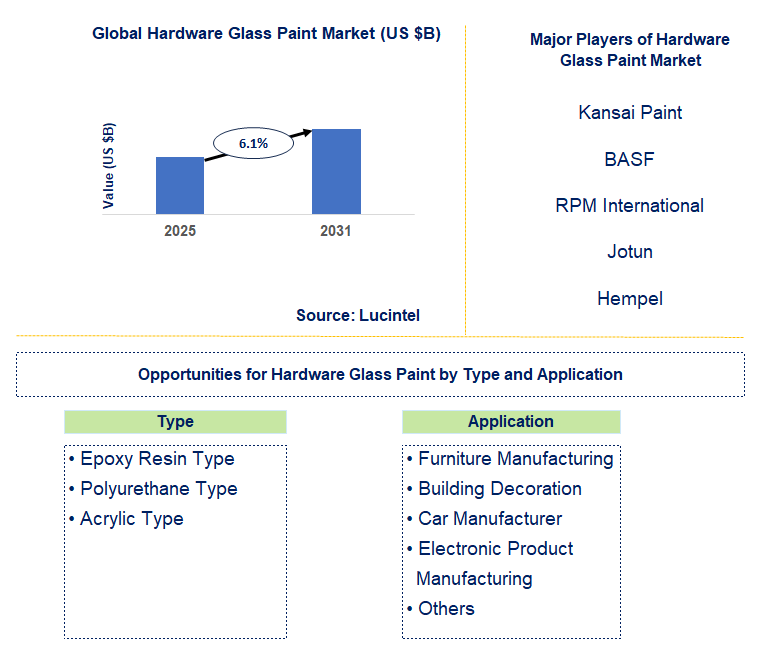Viewport: 775px width, 665px height.
Task: Select Polyurethane Type bullet
Action: [154, 489]
